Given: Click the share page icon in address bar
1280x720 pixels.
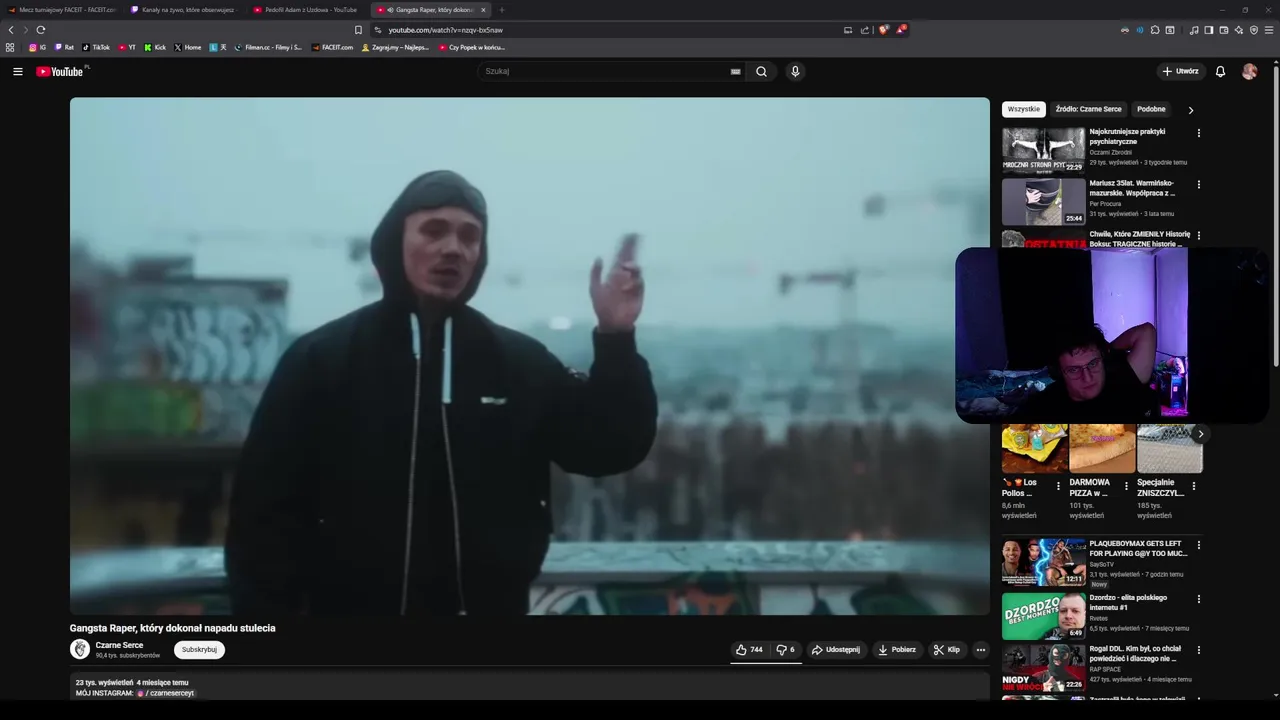Looking at the screenshot, I should pyautogui.click(x=865, y=30).
